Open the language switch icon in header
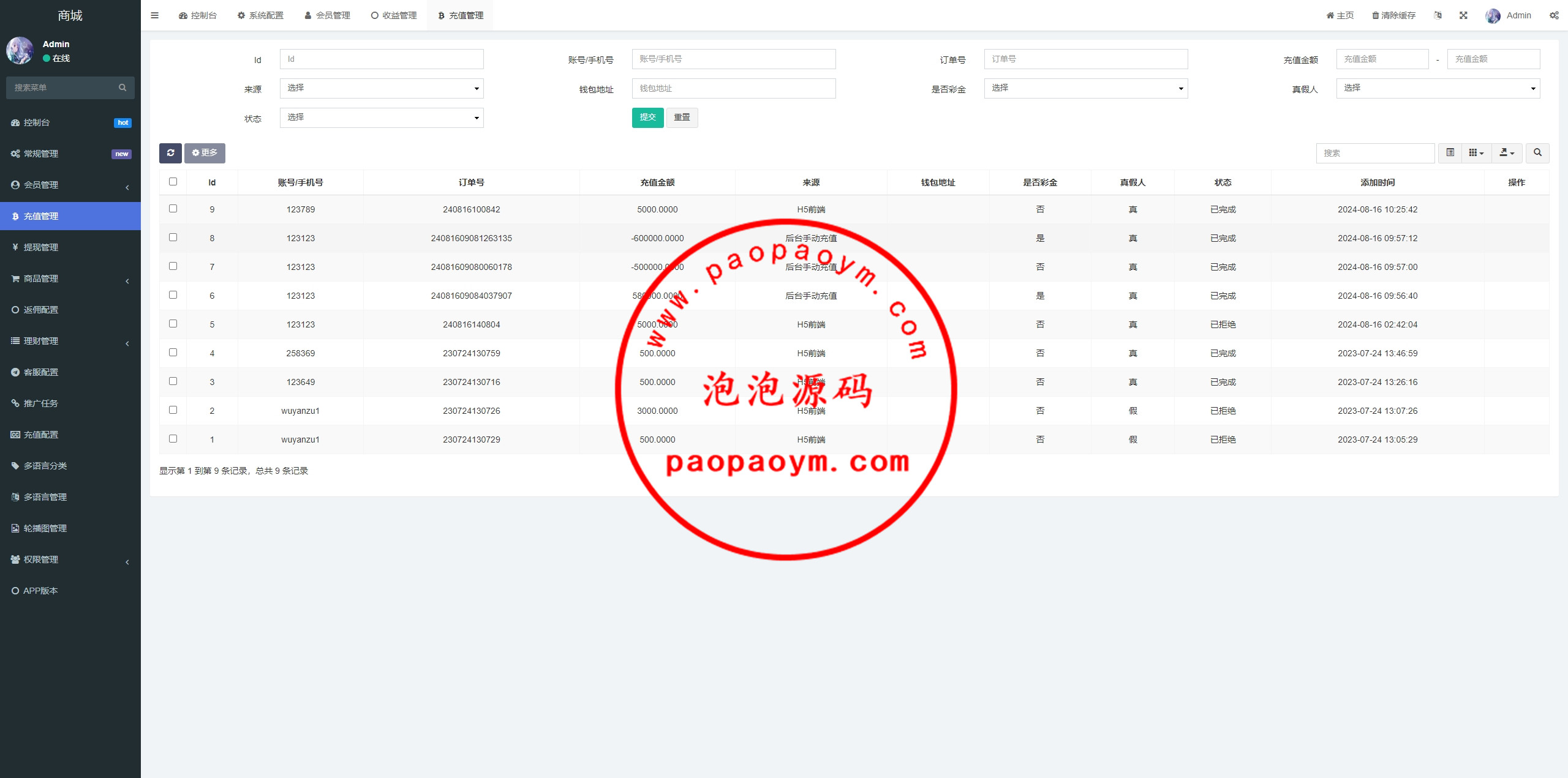 point(1438,15)
